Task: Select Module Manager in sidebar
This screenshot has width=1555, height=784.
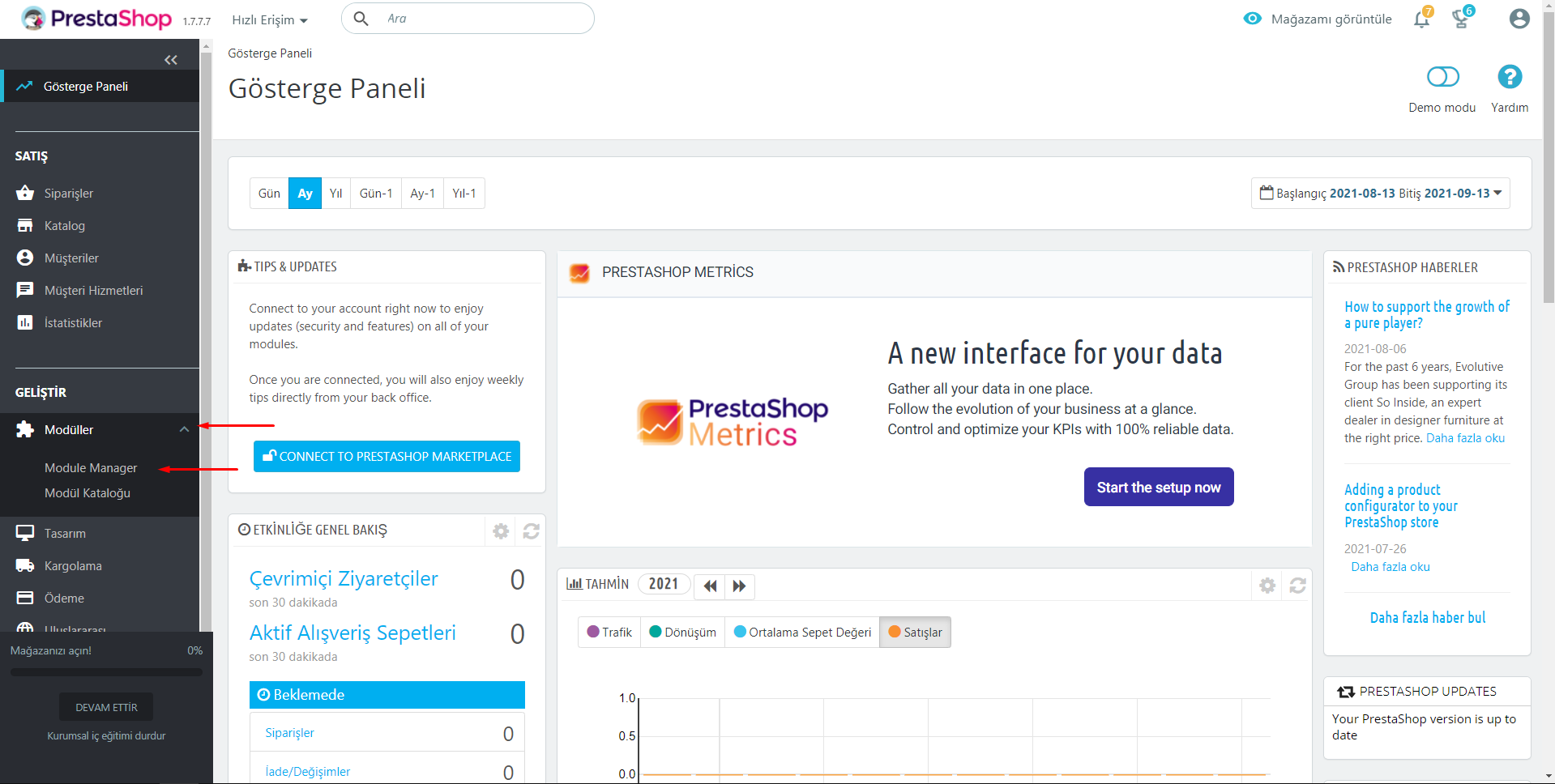Action: coord(91,468)
